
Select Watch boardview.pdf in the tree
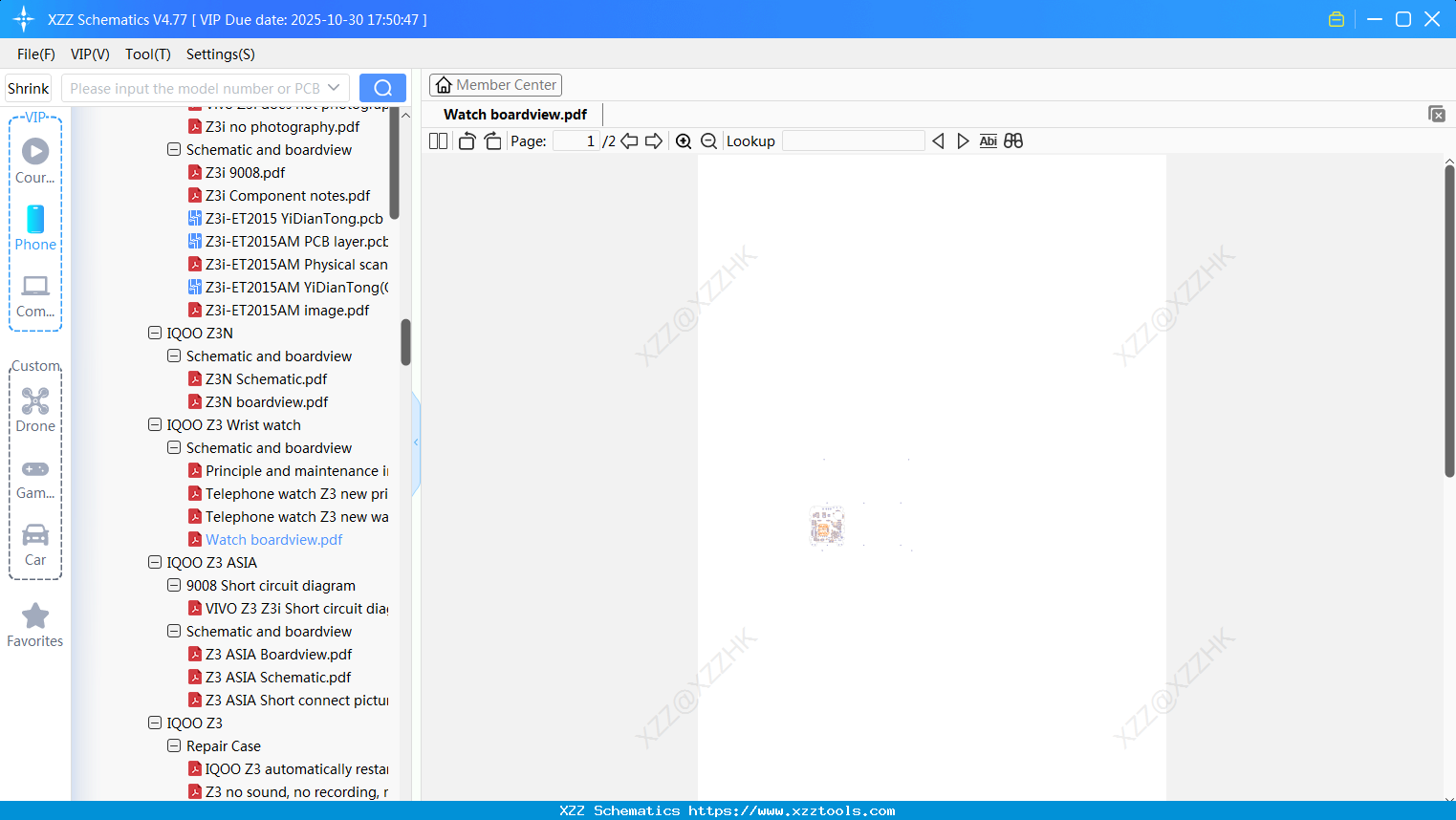[x=274, y=540]
